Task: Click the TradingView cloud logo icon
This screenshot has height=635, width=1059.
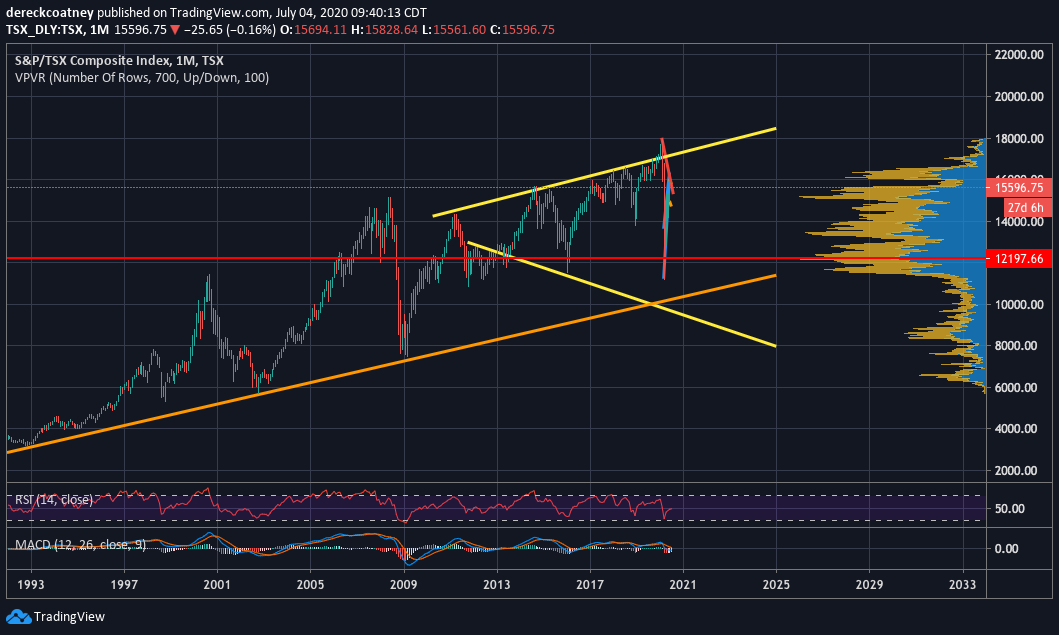Action: click(x=18, y=616)
